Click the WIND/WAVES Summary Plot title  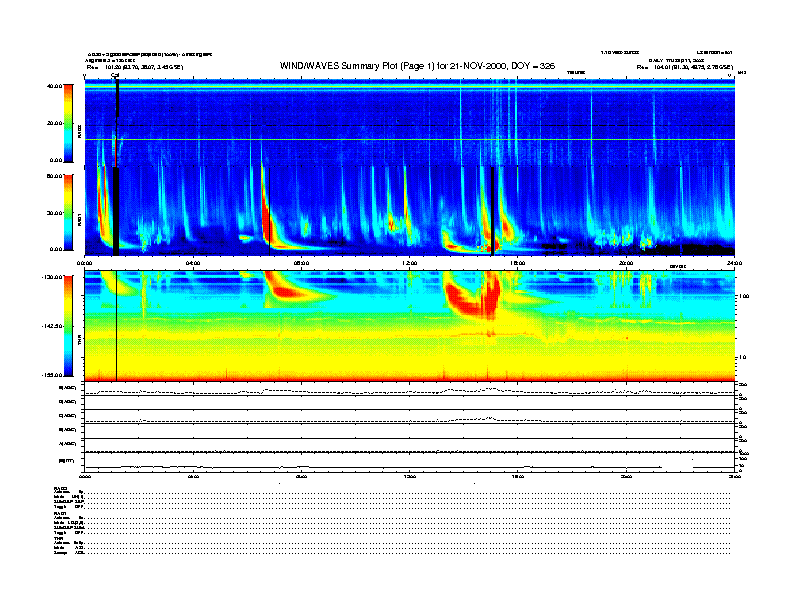pos(417,66)
